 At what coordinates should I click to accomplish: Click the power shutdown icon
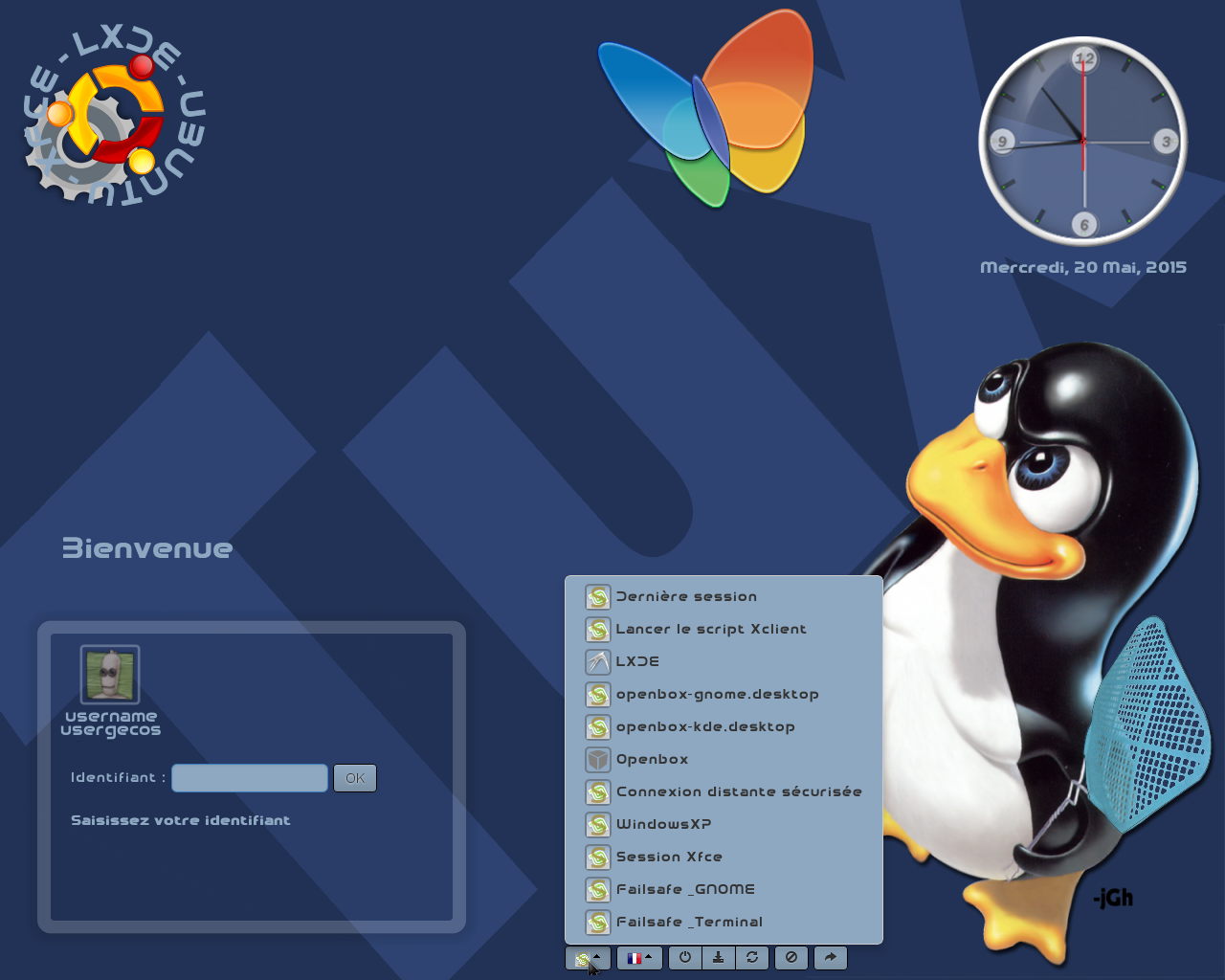(685, 957)
